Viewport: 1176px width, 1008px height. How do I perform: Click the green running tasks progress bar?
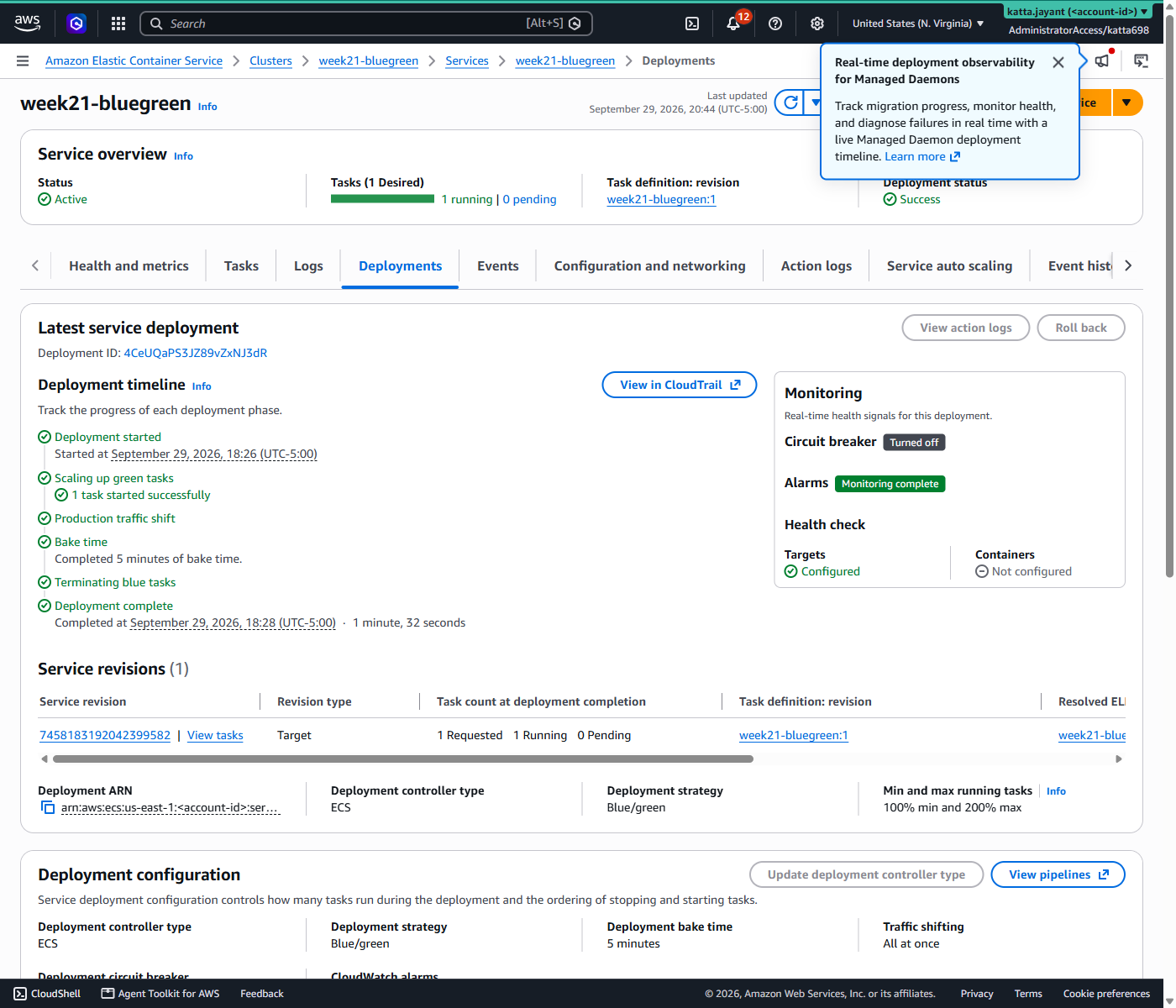click(383, 199)
